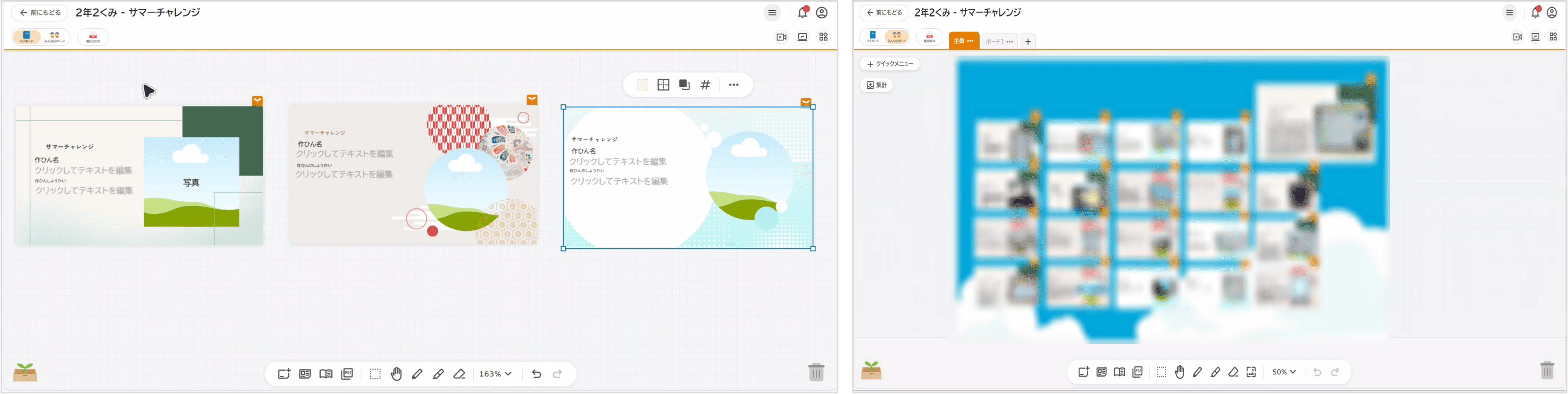Open the 50% zoom level dropdown
The image size is (1568, 394).
click(x=1284, y=372)
